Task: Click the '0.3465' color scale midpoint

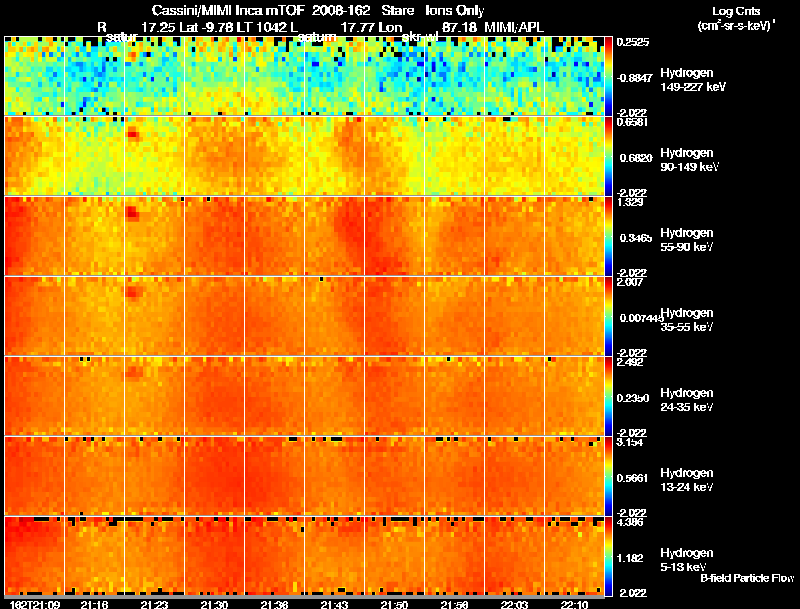Action: [636, 238]
